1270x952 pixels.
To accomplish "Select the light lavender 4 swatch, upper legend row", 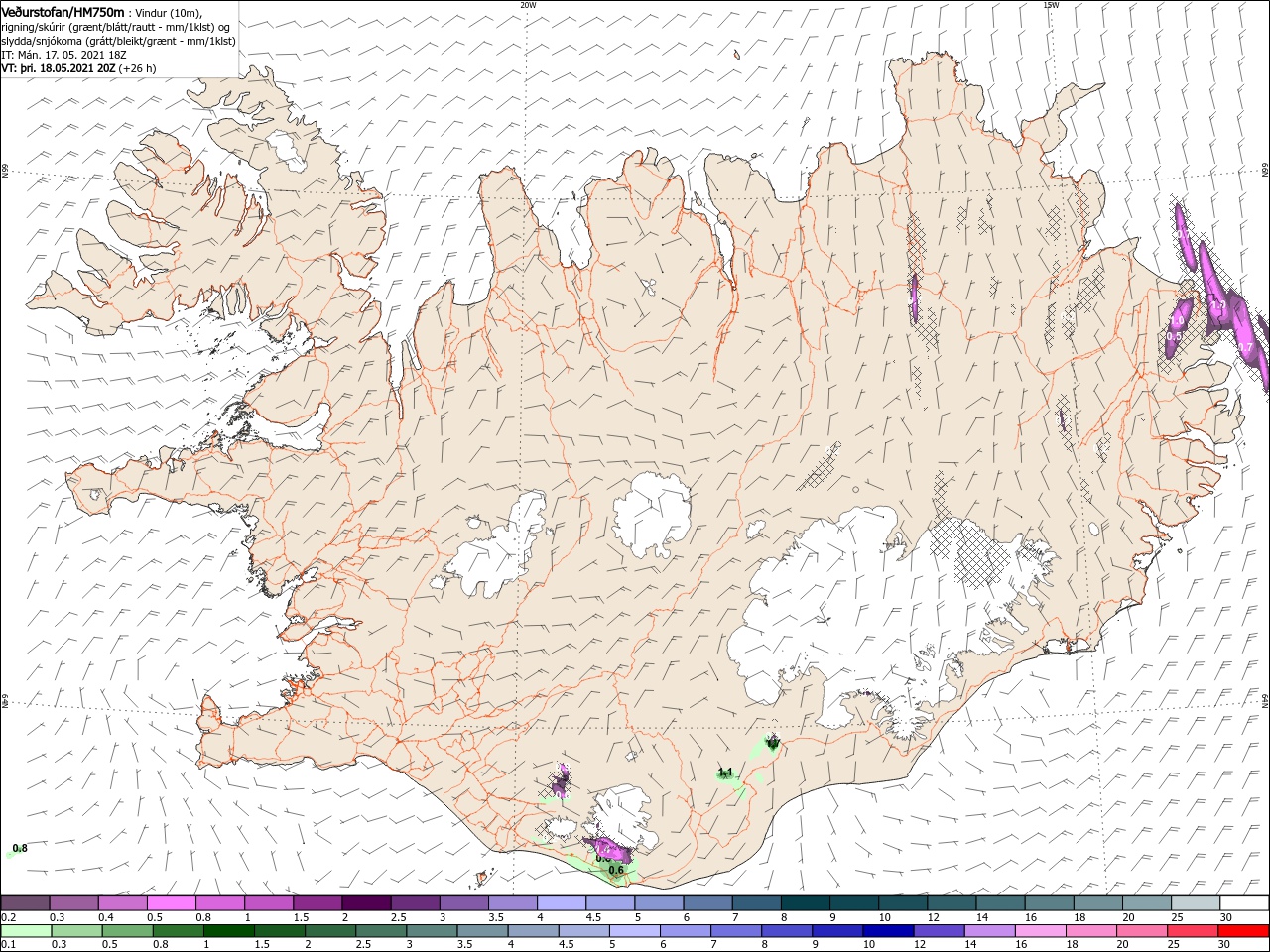I will tap(560, 902).
